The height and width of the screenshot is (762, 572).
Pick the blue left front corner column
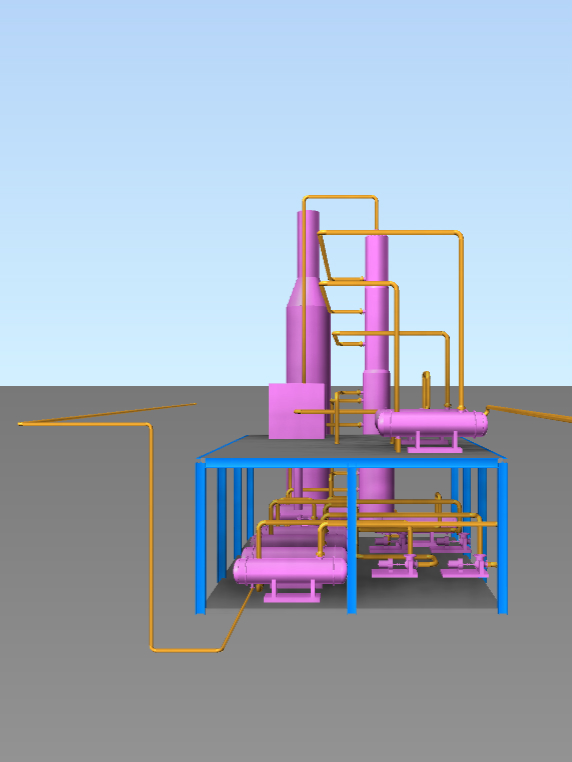(200, 537)
